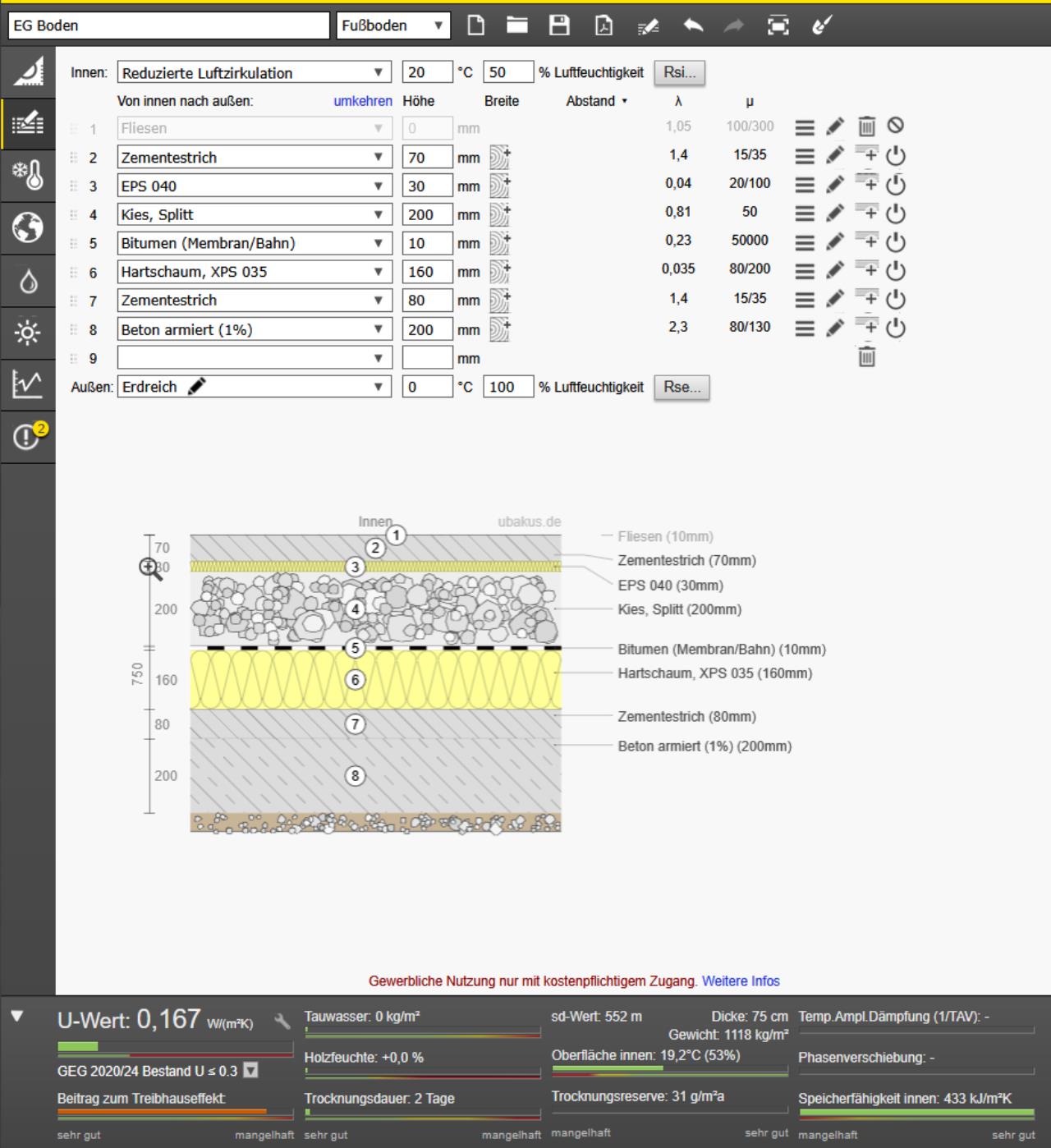Insert a layer above Kies, Splitt row

[867, 213]
